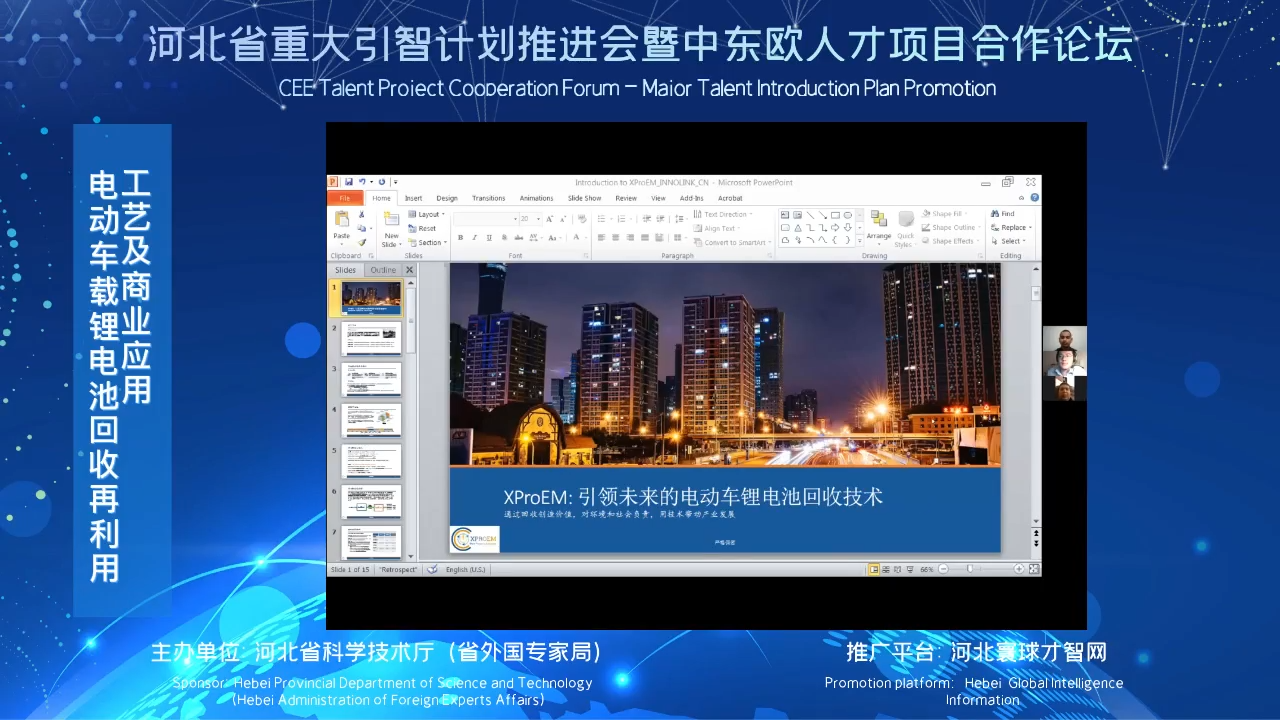Open the font name combo box
The height and width of the screenshot is (720, 1280).
point(485,218)
